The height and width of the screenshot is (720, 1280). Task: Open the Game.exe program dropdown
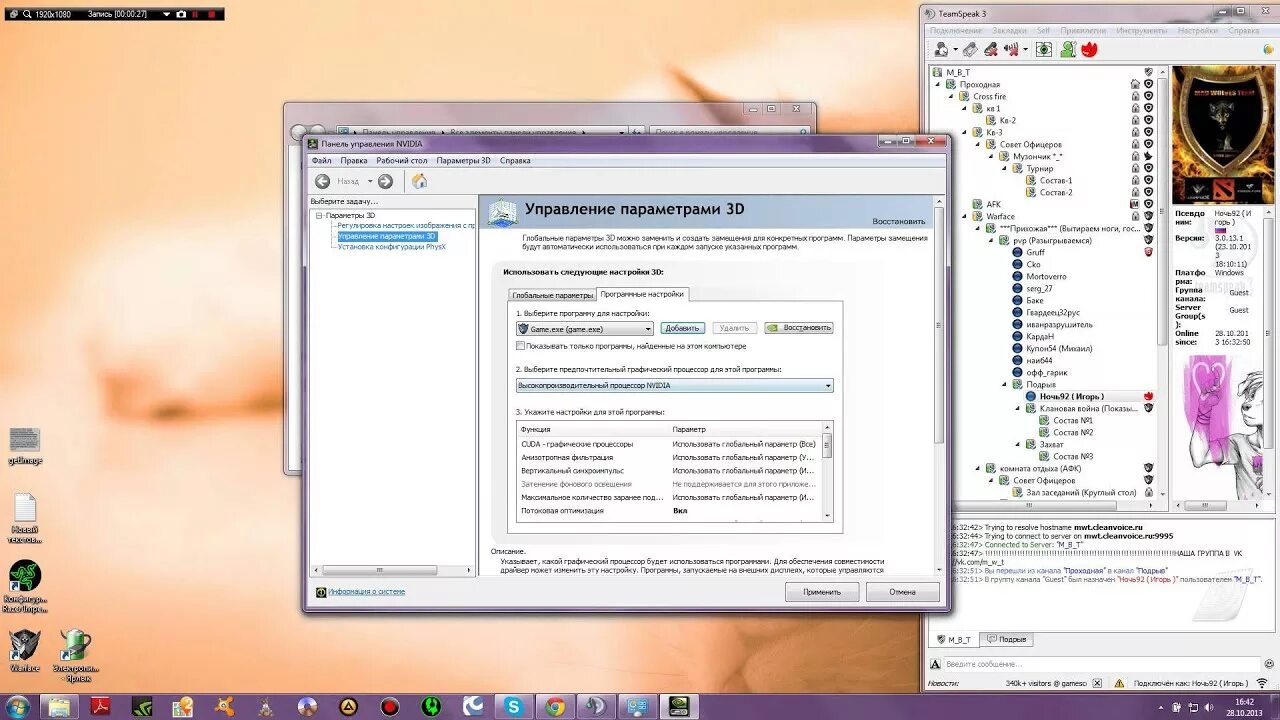click(585, 328)
